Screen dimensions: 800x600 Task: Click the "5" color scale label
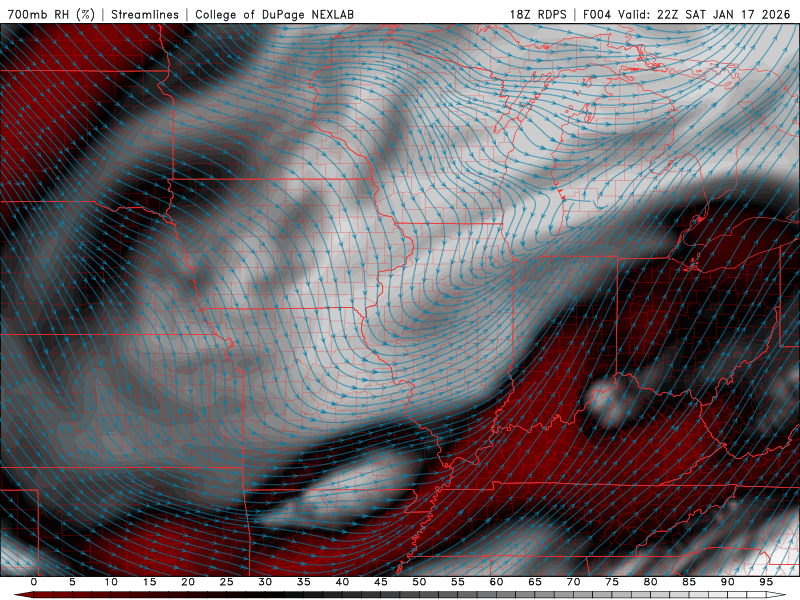coord(72,582)
